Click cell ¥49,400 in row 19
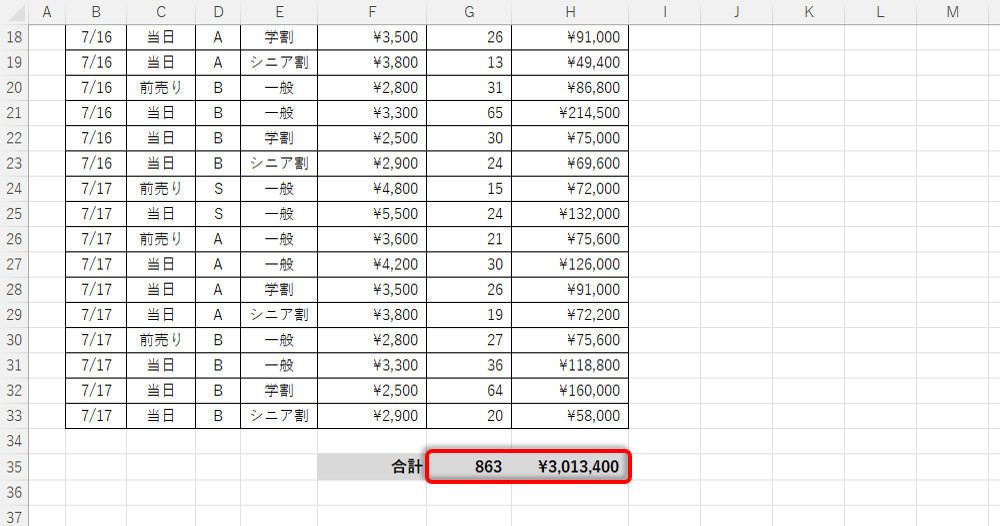Screen dimensions: 1000x526 570,62
